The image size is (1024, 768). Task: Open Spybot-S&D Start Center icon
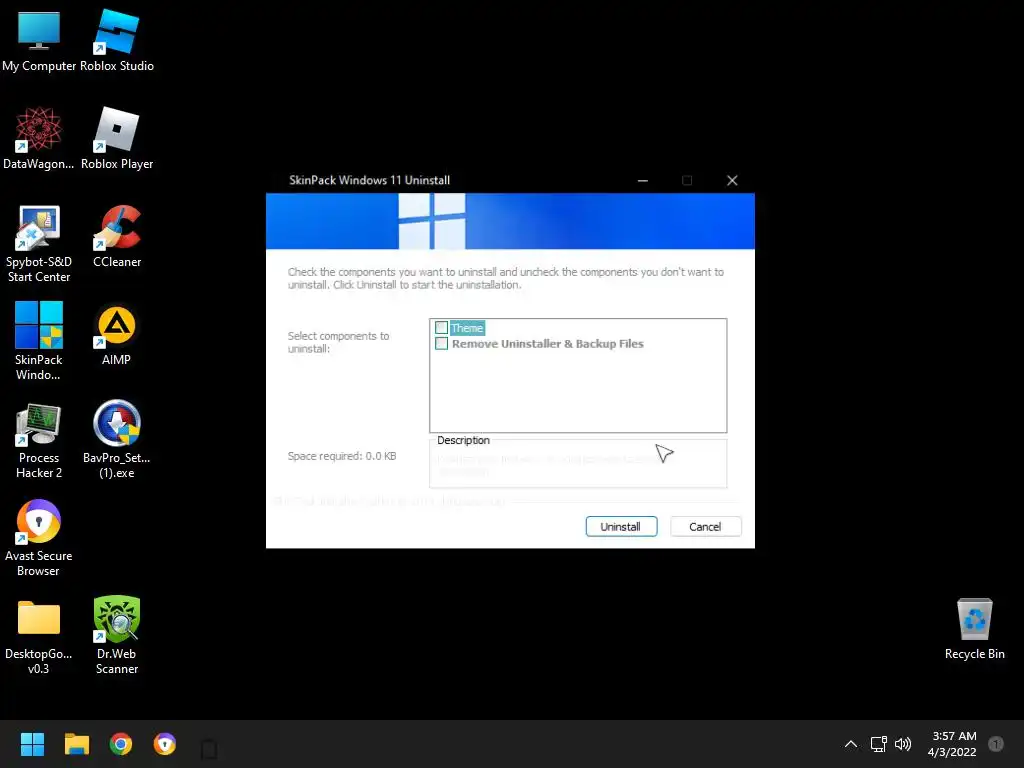[39, 244]
